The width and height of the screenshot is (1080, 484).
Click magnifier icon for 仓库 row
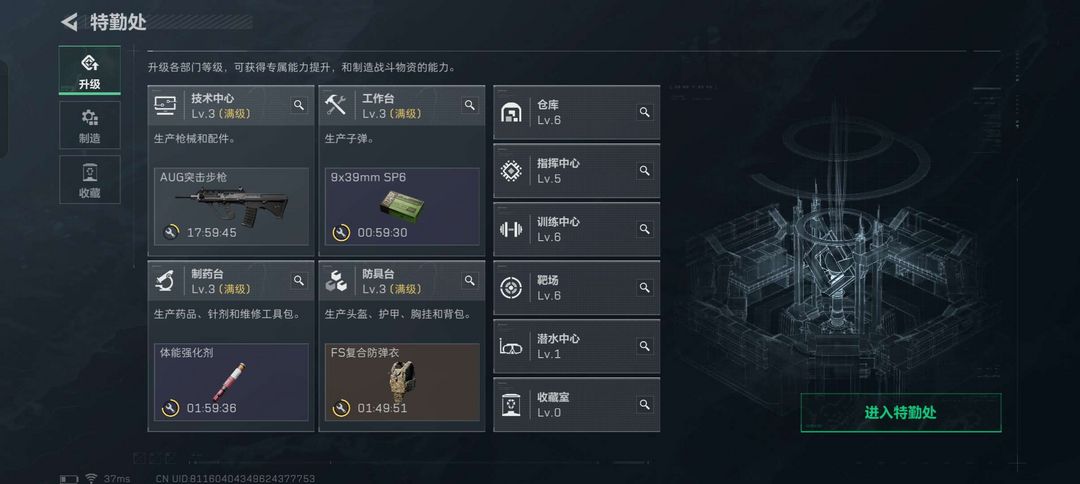pos(645,112)
